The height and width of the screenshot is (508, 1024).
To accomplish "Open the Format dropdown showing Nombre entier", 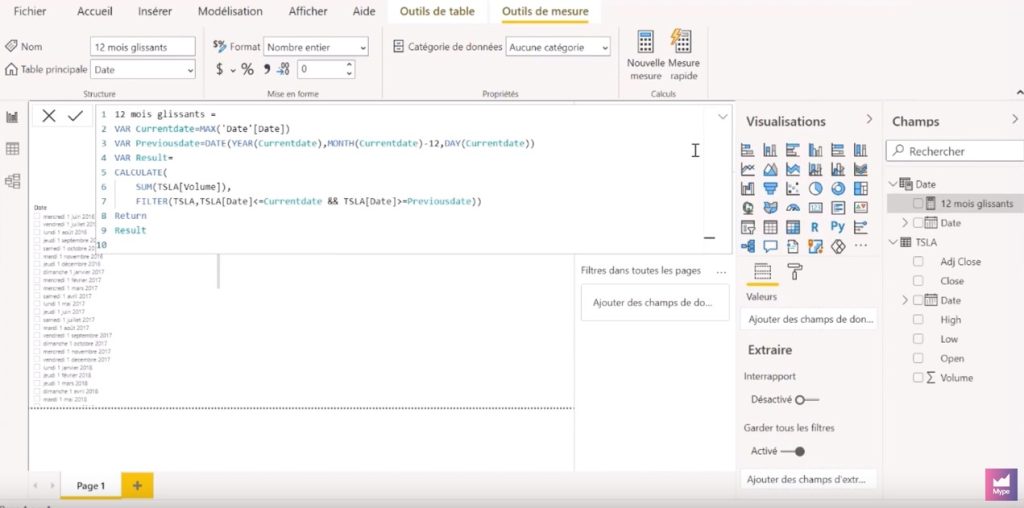I will click(316, 47).
